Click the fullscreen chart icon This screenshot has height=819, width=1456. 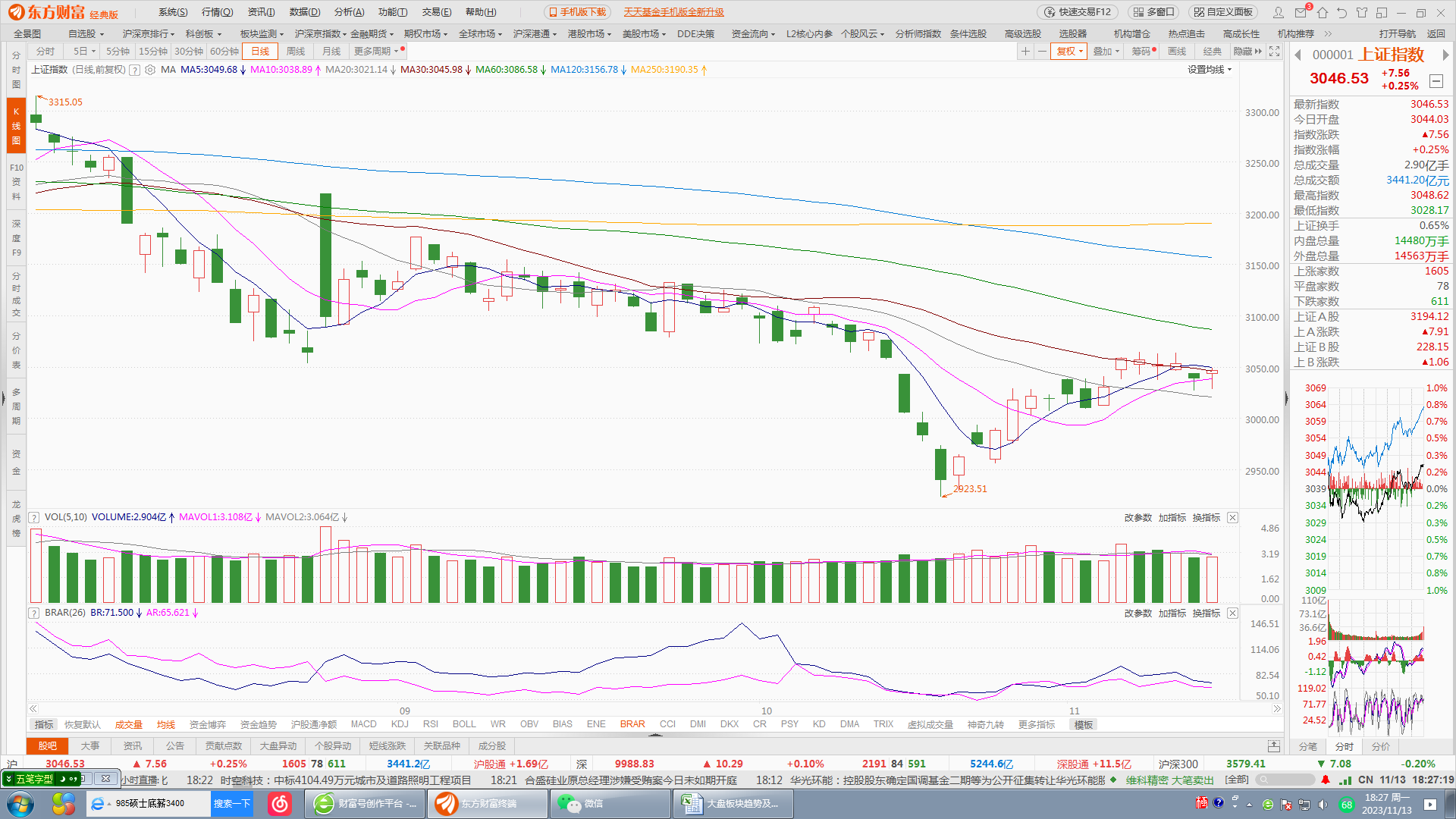pos(1275,52)
